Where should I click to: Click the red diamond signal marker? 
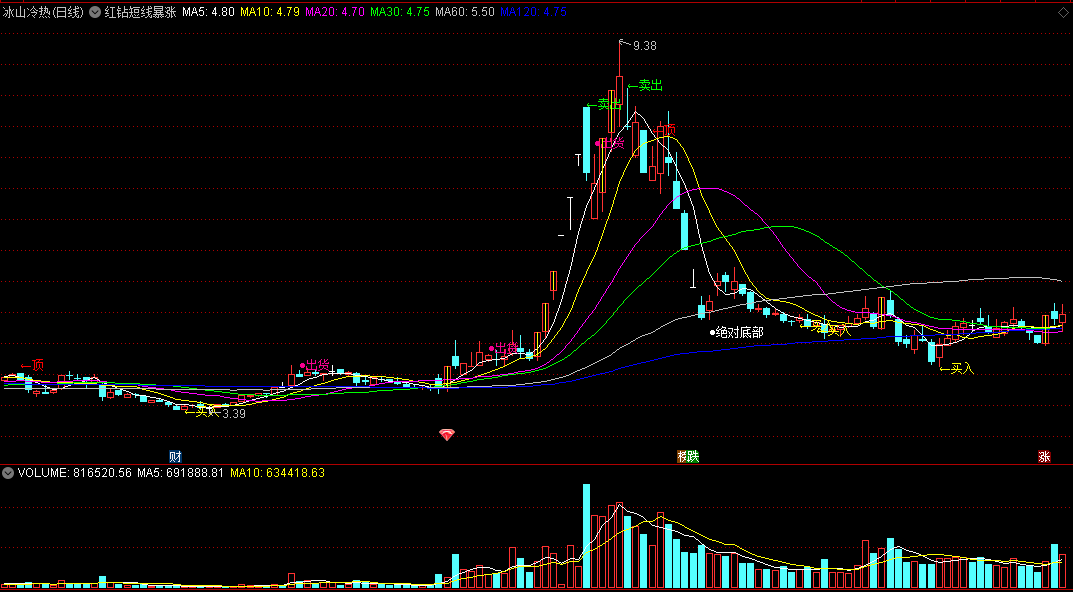pos(447,434)
